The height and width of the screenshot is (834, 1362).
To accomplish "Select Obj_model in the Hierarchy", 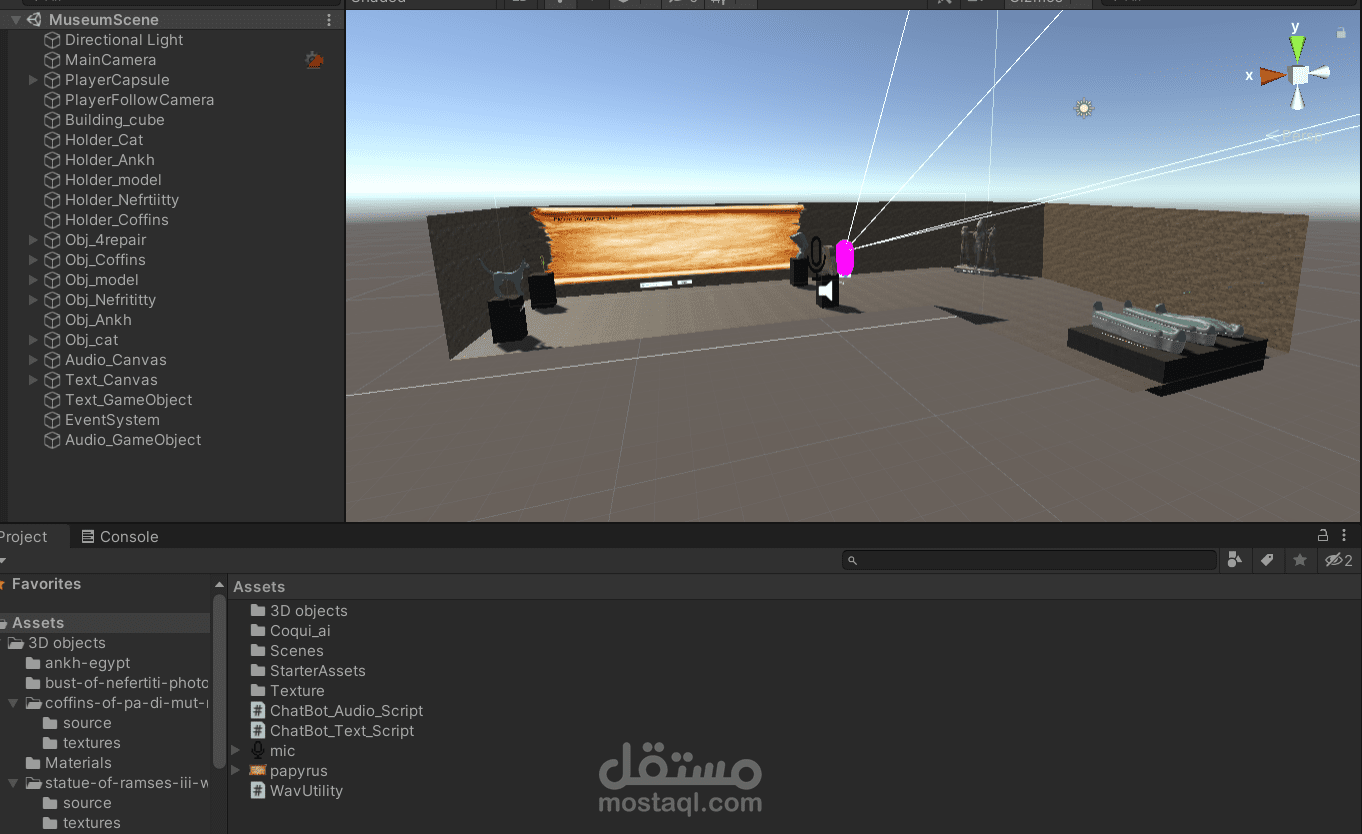I will pos(102,280).
